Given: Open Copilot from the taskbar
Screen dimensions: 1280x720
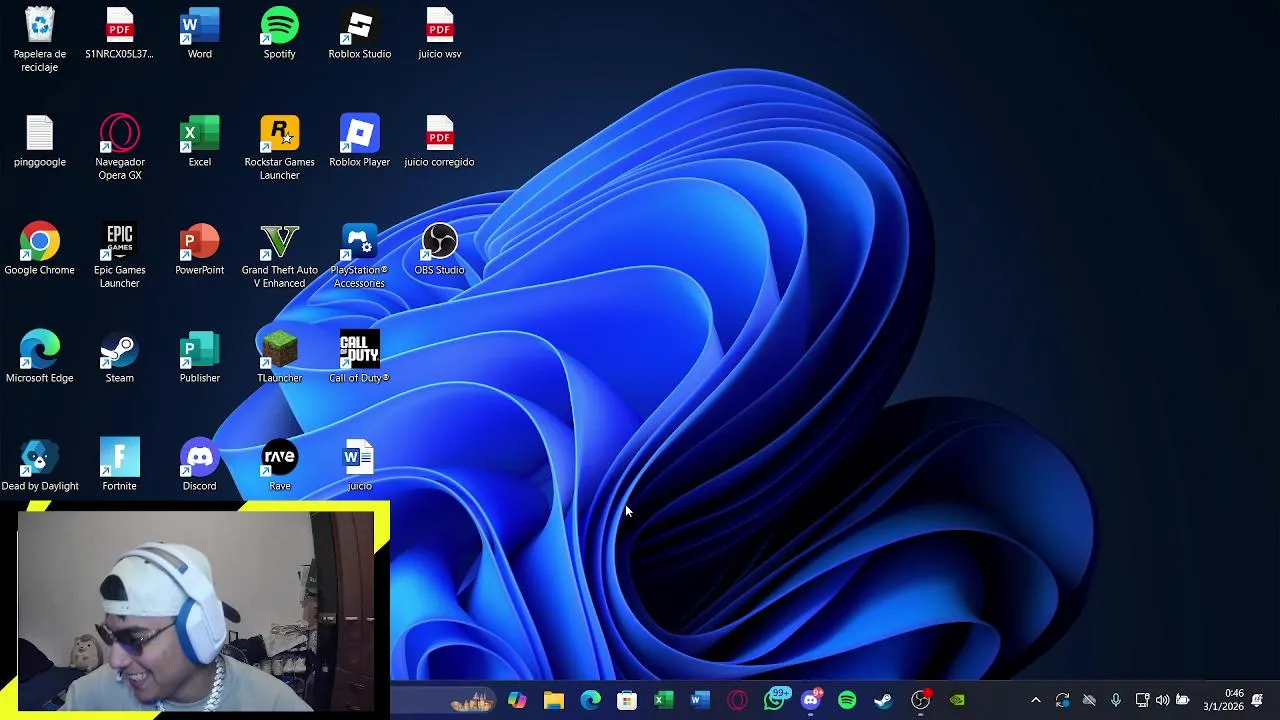Looking at the screenshot, I should point(517,700).
